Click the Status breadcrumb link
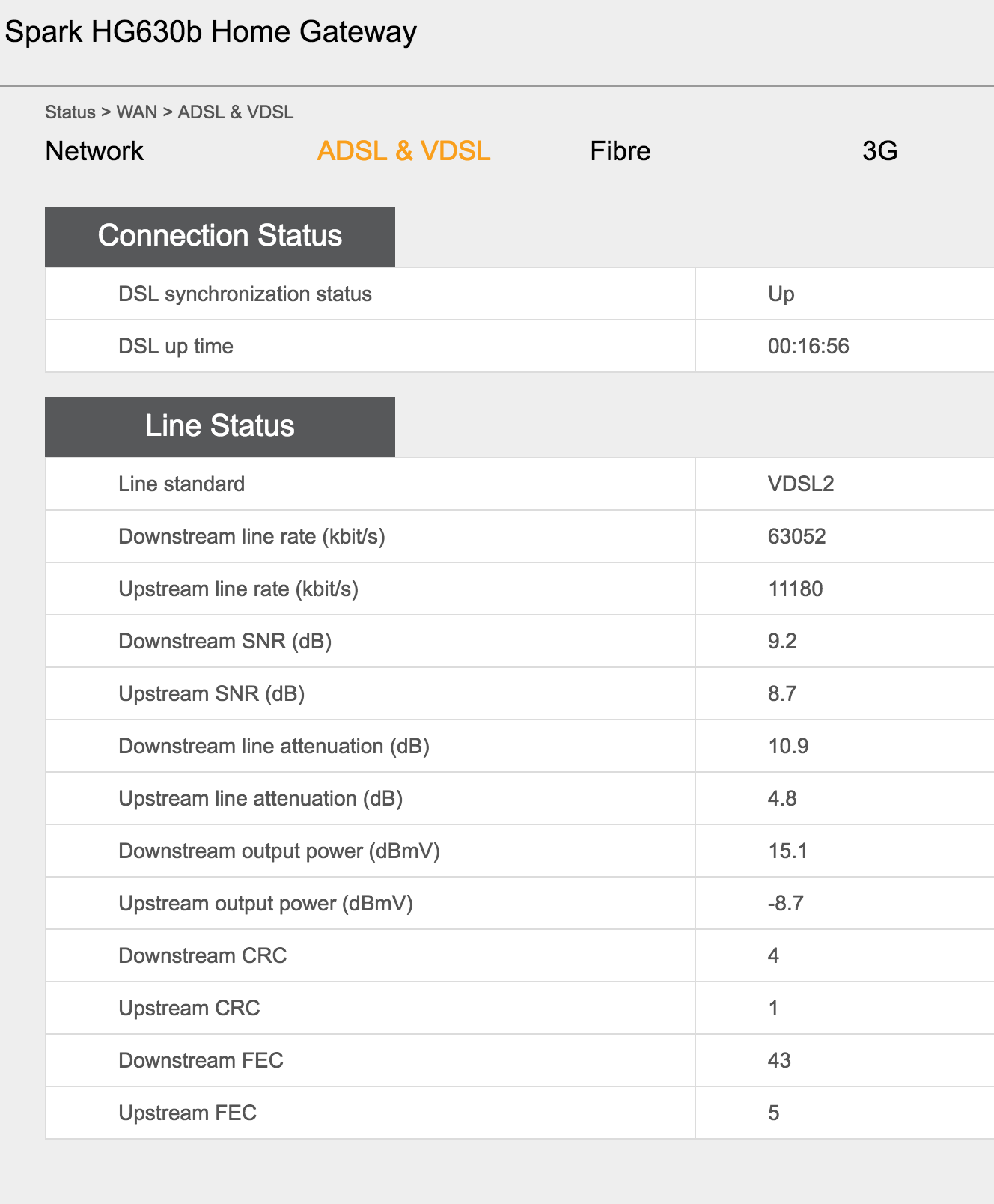This screenshot has width=994, height=1204. 70,112
